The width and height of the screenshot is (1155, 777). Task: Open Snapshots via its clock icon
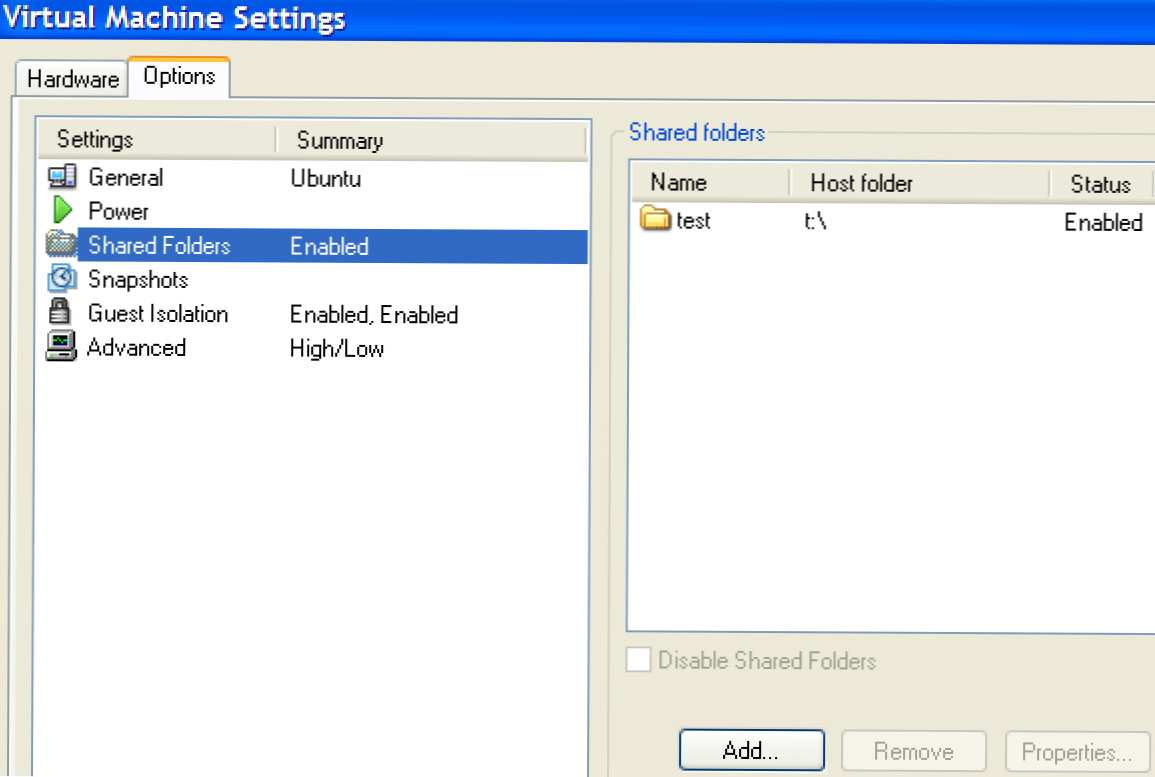click(62, 279)
